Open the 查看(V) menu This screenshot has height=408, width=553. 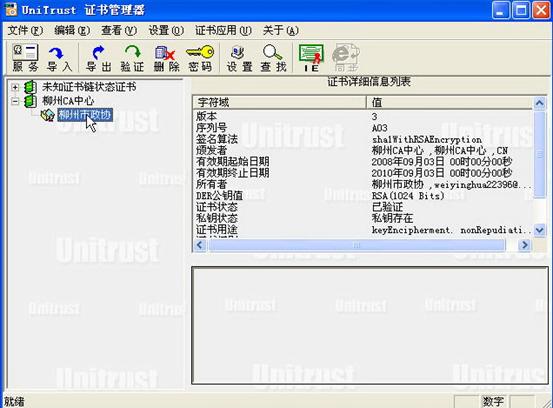119,31
